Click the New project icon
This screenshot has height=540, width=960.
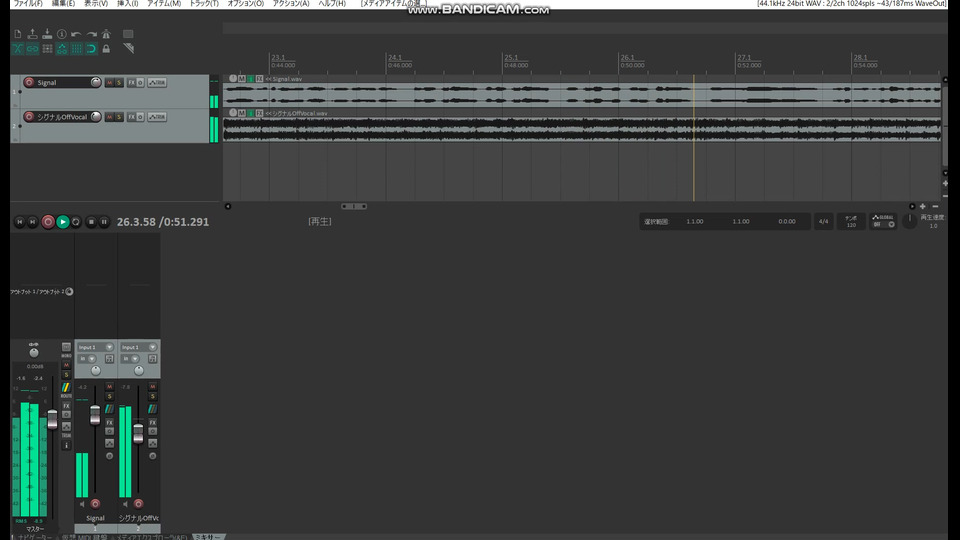point(18,34)
